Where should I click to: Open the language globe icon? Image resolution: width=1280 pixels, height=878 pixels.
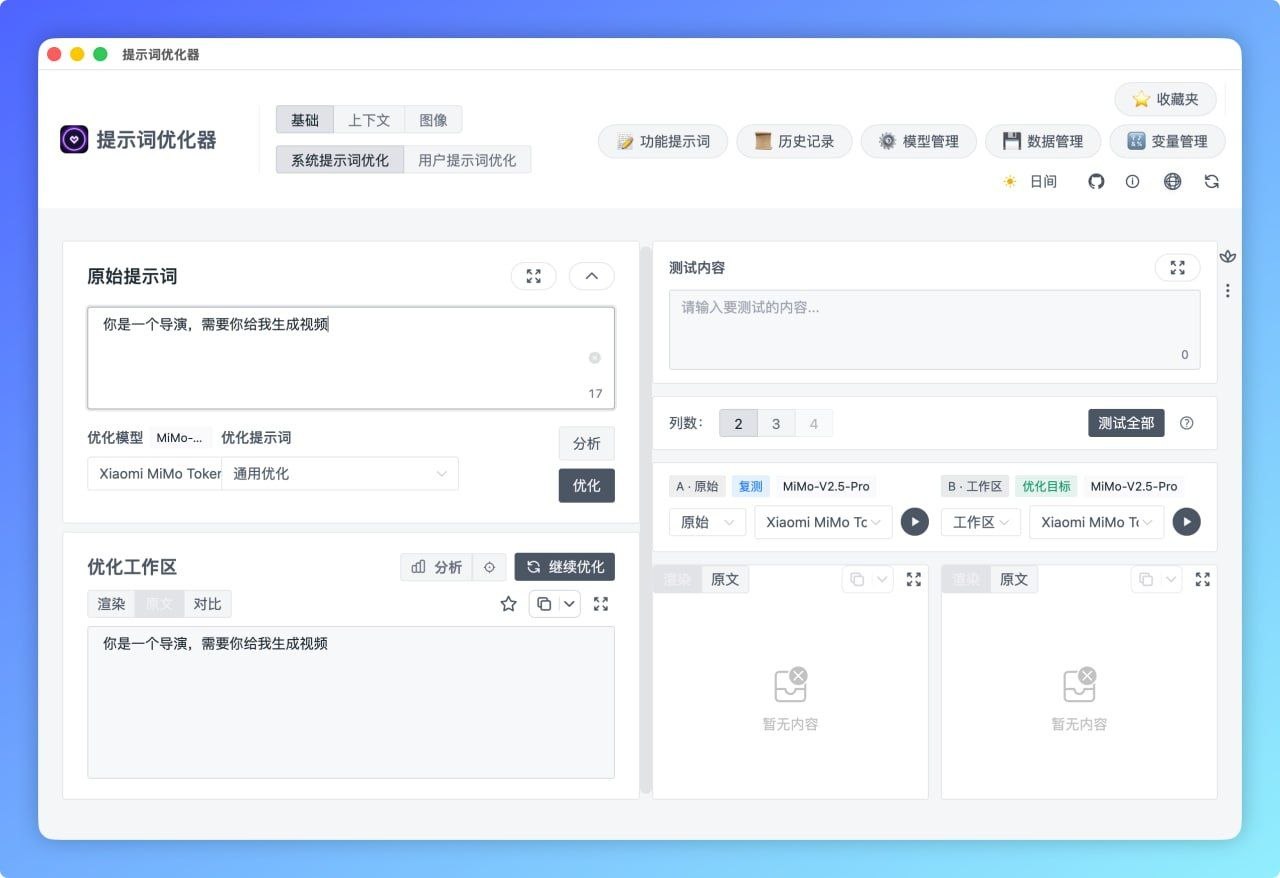1172,182
